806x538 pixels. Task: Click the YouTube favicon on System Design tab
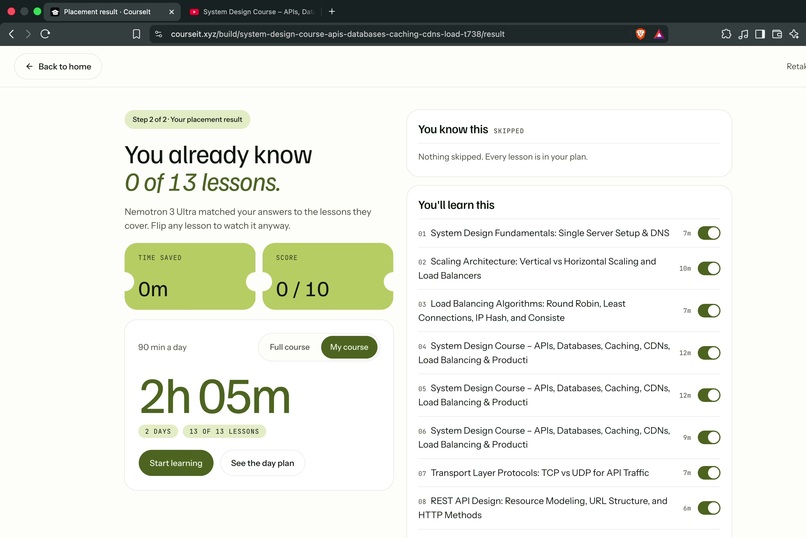pos(194,11)
